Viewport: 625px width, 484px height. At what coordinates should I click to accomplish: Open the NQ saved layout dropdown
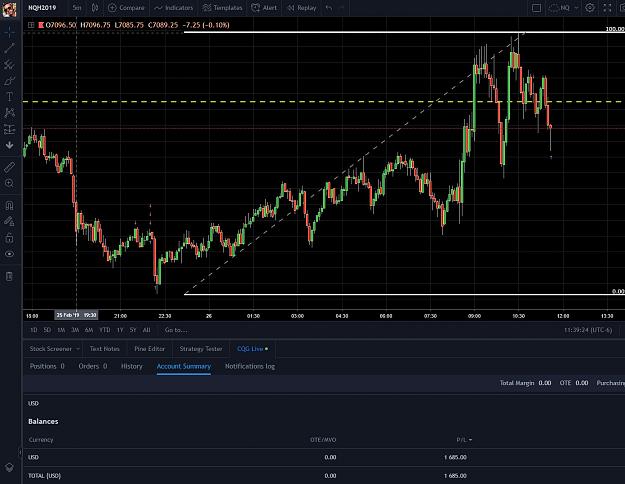pyautogui.click(x=564, y=8)
